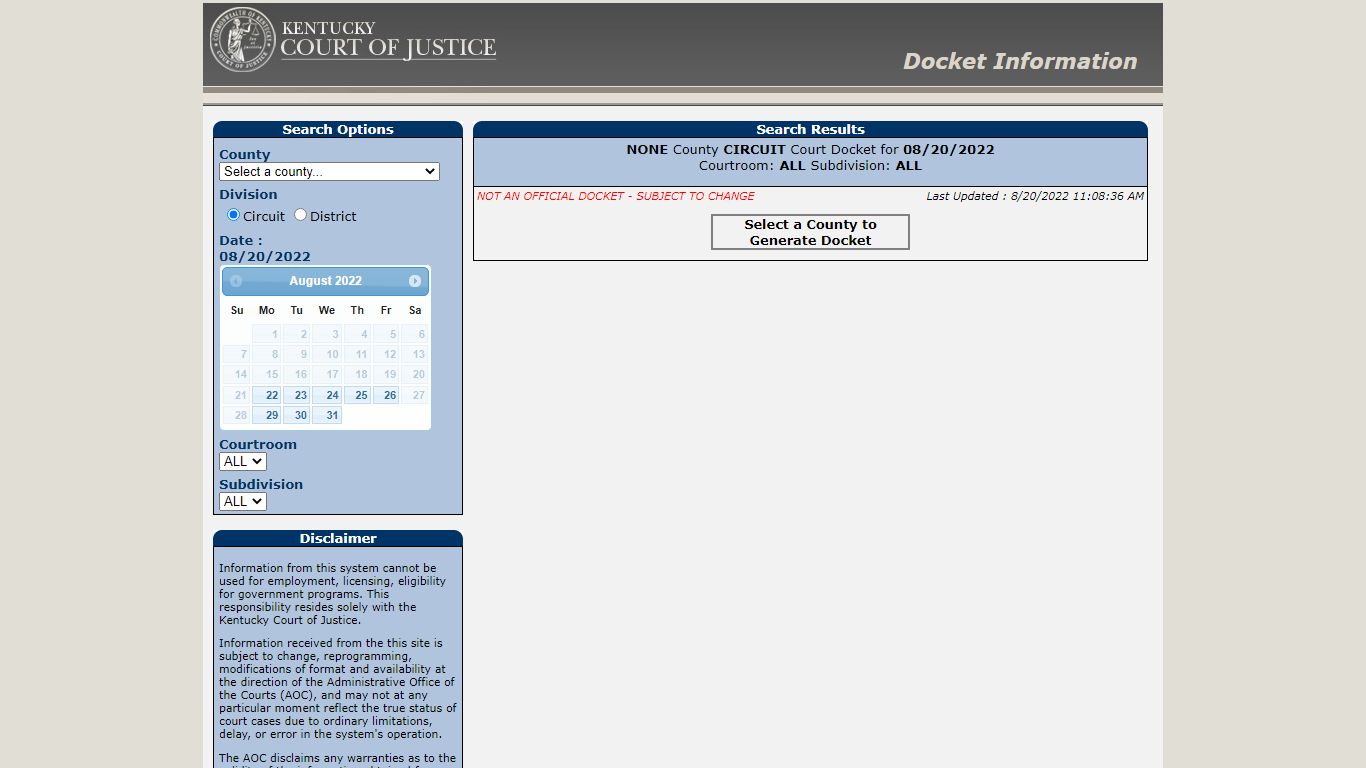Open the County selection dropdown
This screenshot has height=768, width=1366.
click(329, 171)
